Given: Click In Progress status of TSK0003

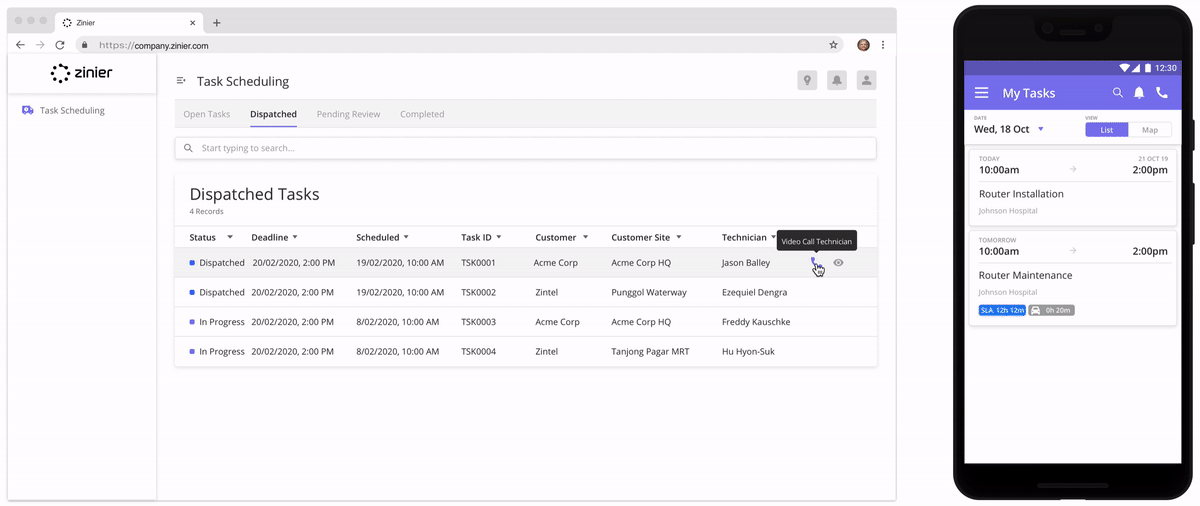Looking at the screenshot, I should click(221, 322).
